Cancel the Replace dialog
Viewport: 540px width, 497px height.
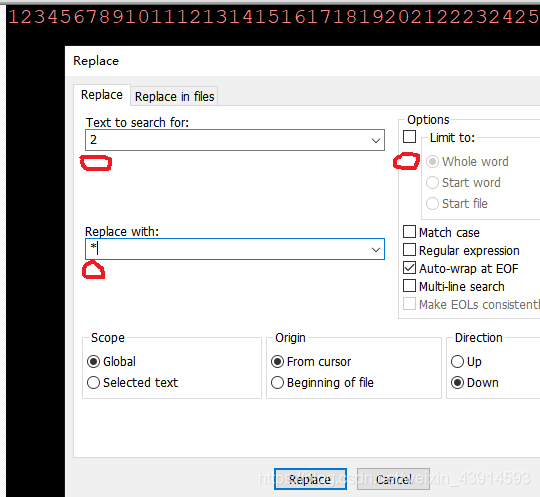coord(393,479)
